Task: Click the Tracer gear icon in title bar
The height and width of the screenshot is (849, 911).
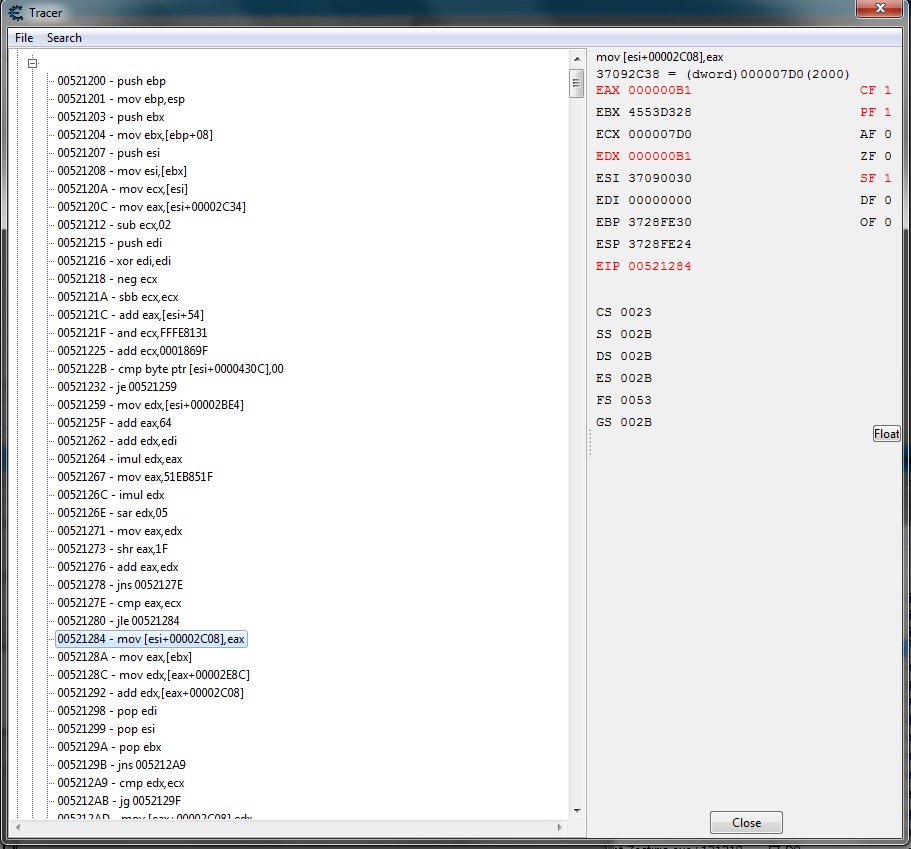Action: [x=16, y=13]
